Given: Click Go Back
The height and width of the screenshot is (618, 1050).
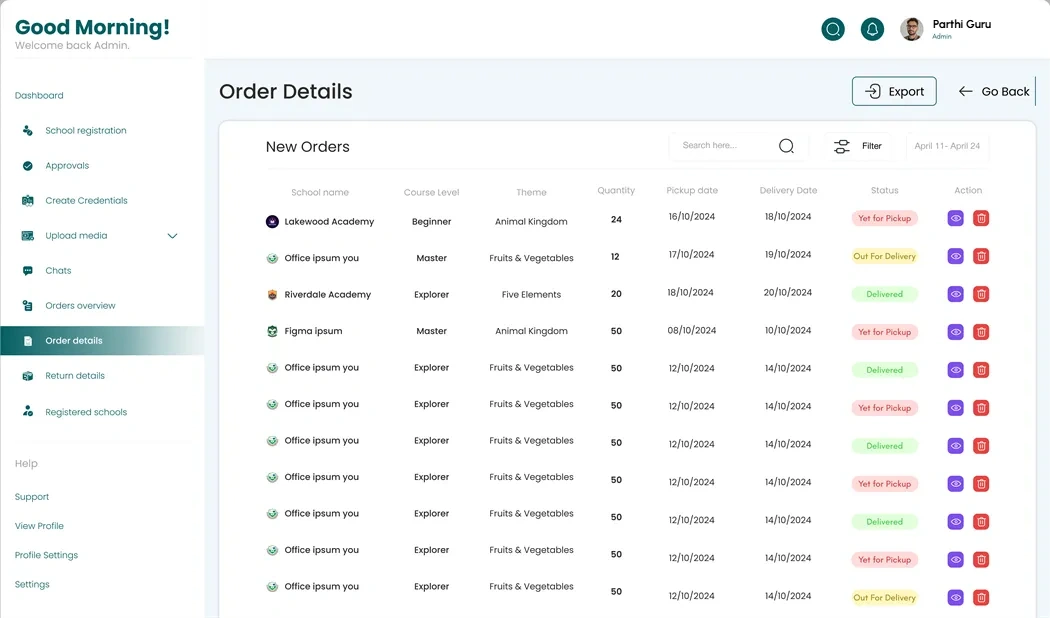Looking at the screenshot, I should click(x=994, y=91).
